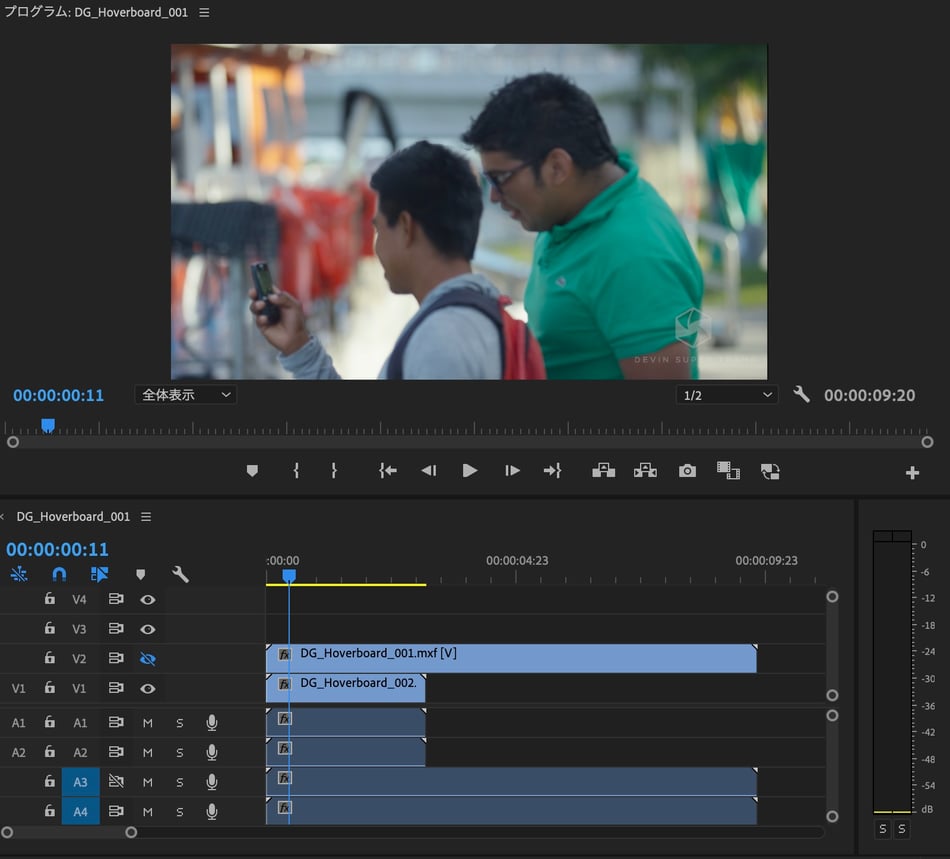The image size is (950, 859).
Task: Open DG_Hoverboard_001 timeline panel menu
Action: (x=146, y=517)
